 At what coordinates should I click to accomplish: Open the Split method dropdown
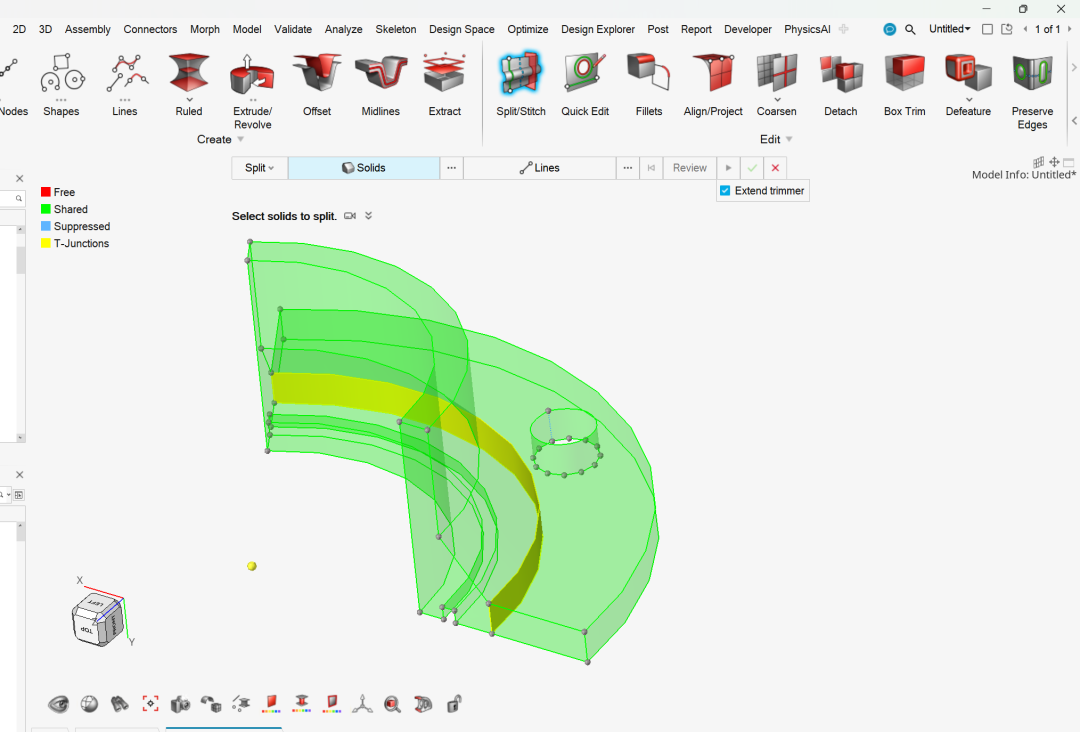point(259,168)
